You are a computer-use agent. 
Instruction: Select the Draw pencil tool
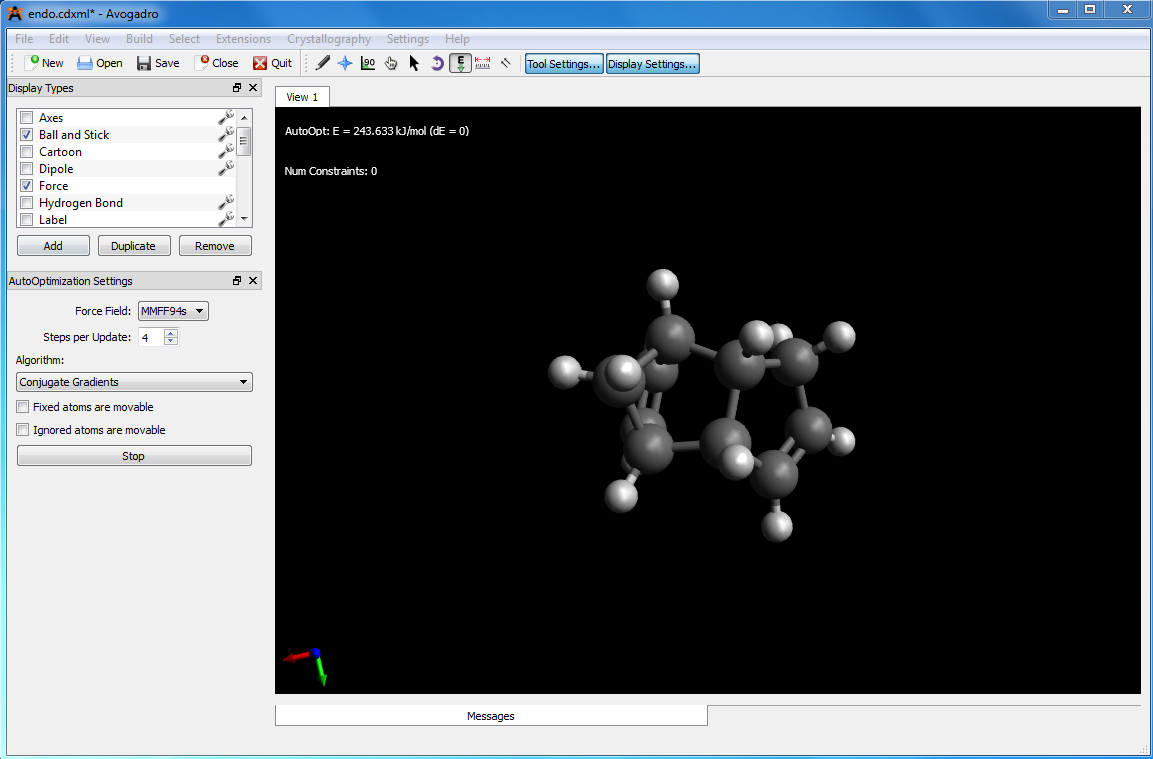click(x=322, y=63)
